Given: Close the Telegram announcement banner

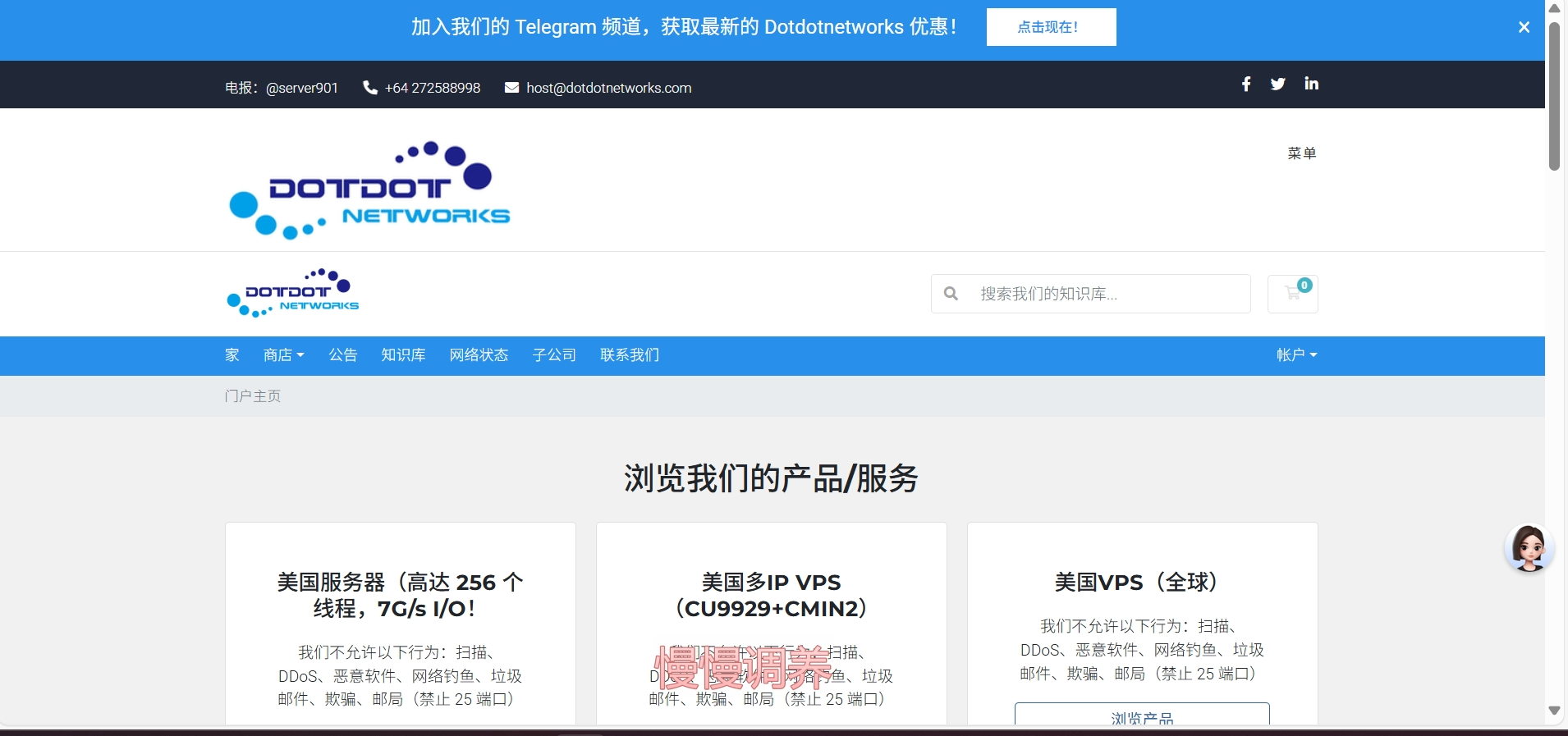Looking at the screenshot, I should point(1524,27).
